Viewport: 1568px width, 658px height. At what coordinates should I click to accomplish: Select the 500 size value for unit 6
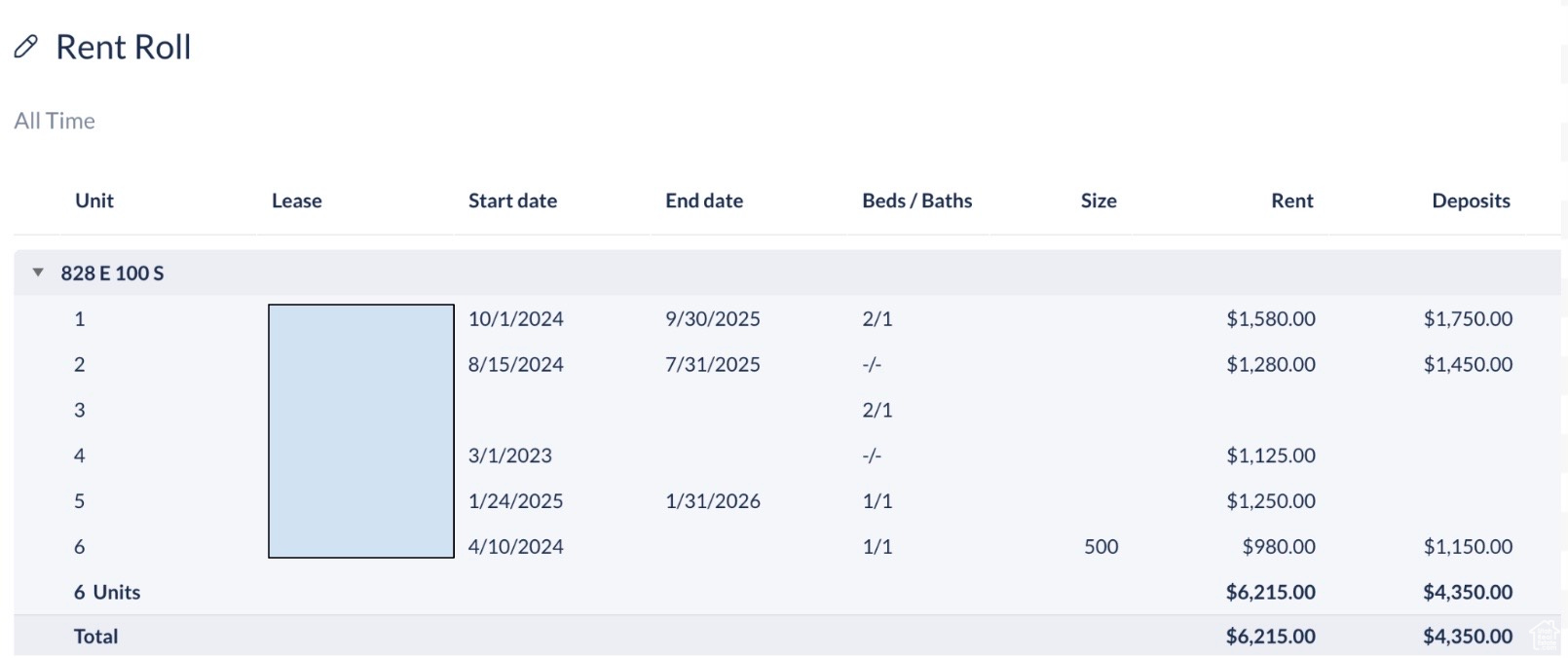pos(1101,547)
